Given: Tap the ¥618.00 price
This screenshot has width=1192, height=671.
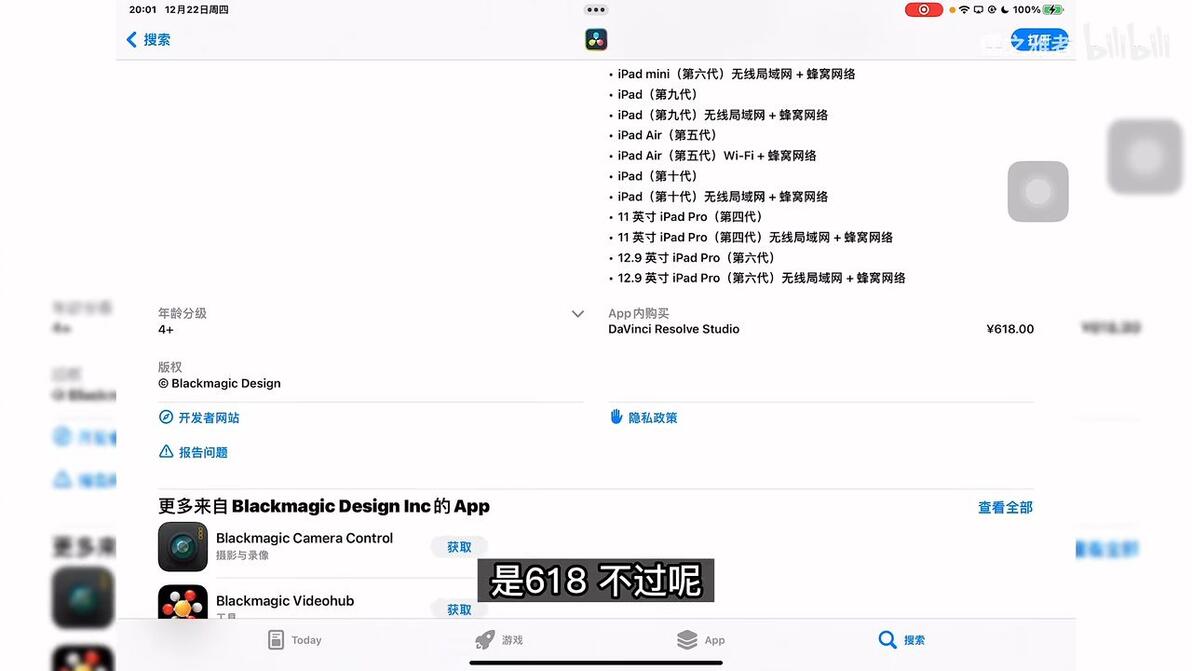Looking at the screenshot, I should [x=1010, y=329].
